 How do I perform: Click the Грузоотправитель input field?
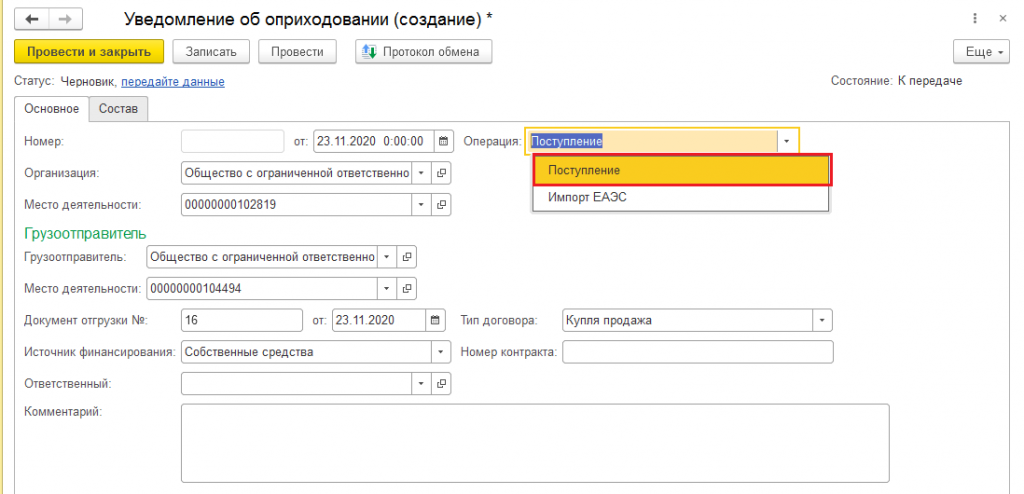(263, 257)
